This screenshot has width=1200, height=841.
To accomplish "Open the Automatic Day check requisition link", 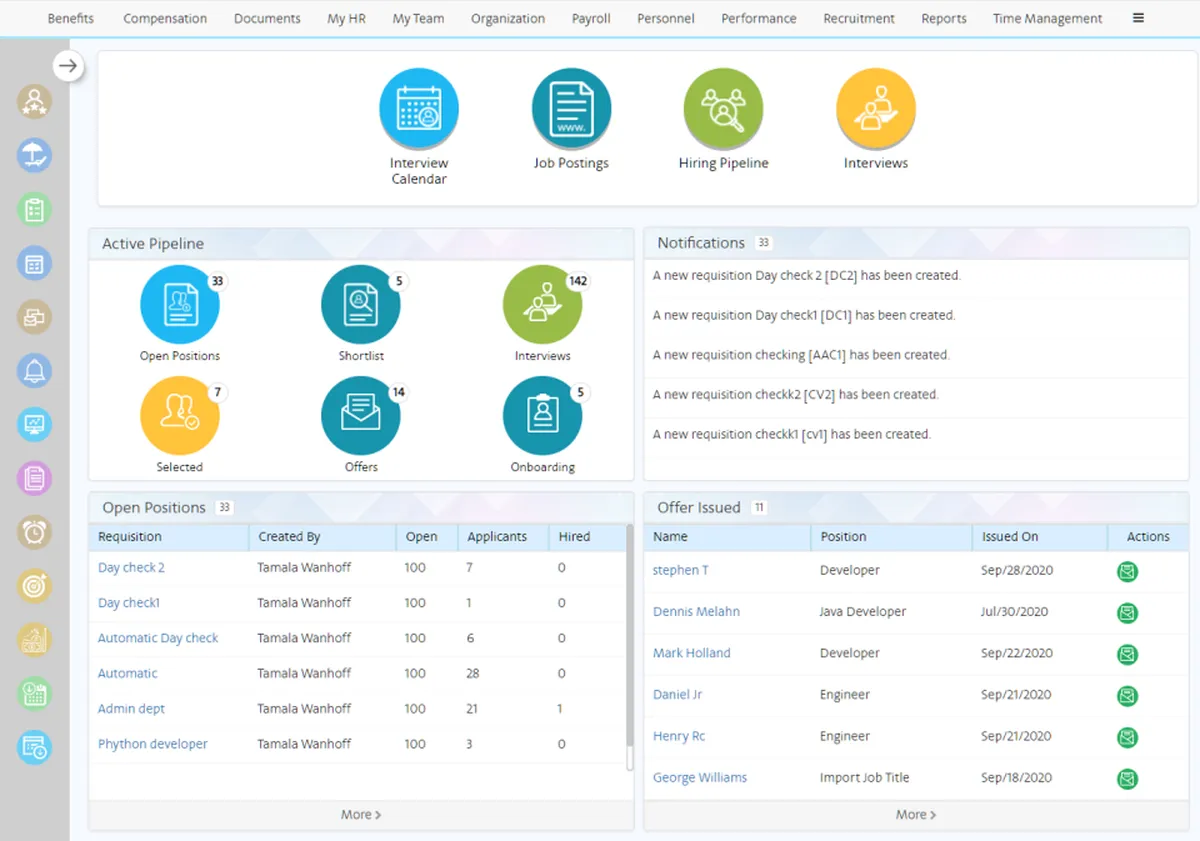I will (x=158, y=638).
